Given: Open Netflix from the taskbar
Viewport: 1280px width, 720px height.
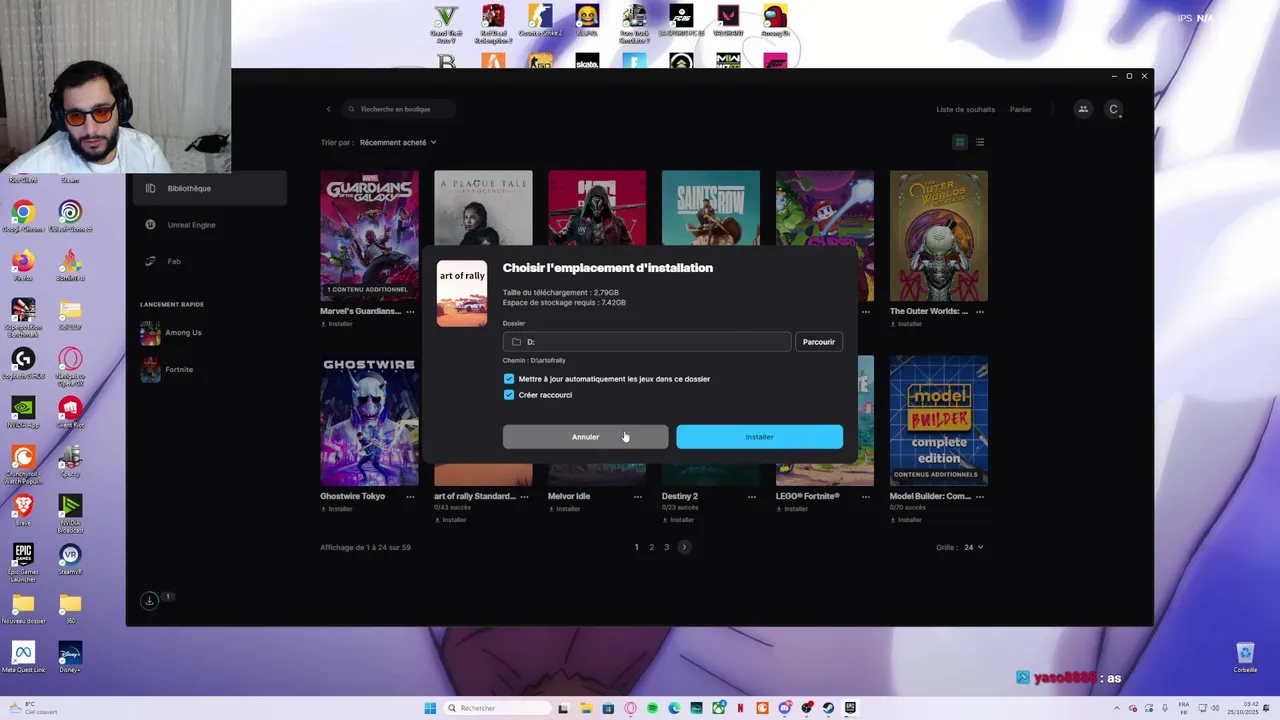Looking at the screenshot, I should 740,708.
